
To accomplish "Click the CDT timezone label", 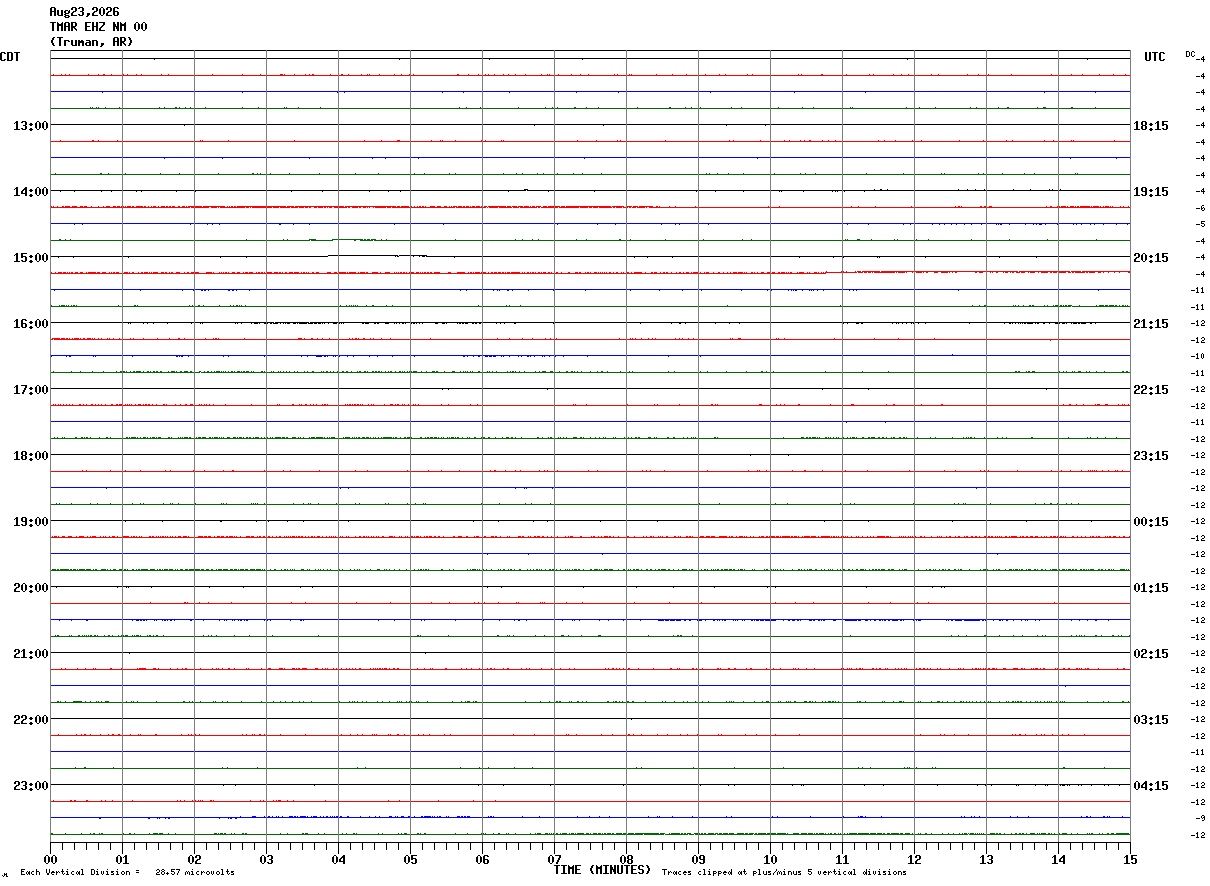I will click(10, 57).
